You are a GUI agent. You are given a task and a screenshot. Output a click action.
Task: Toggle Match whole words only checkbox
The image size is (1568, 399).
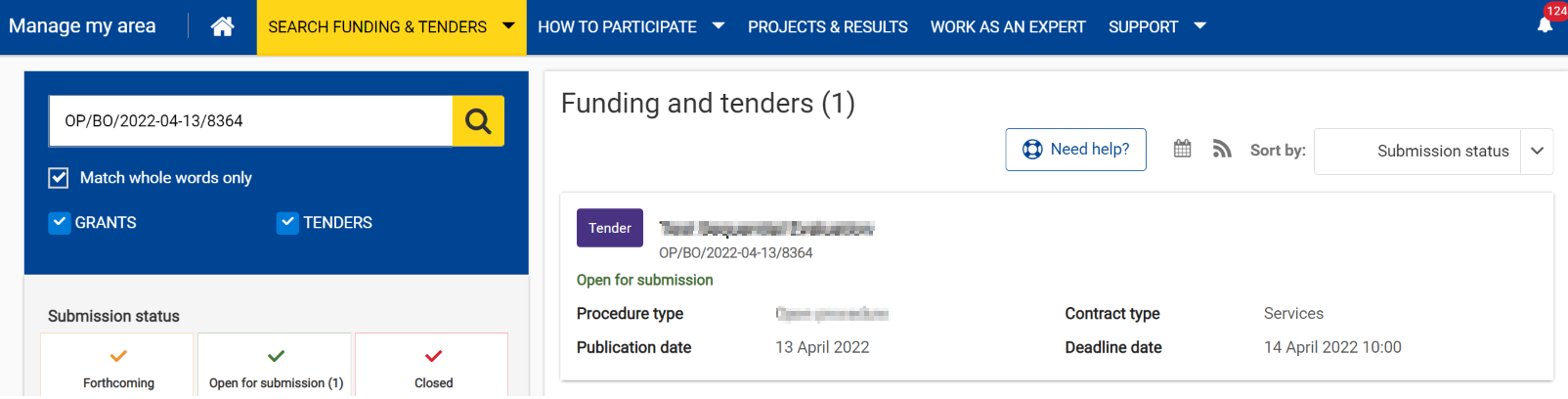click(x=59, y=178)
